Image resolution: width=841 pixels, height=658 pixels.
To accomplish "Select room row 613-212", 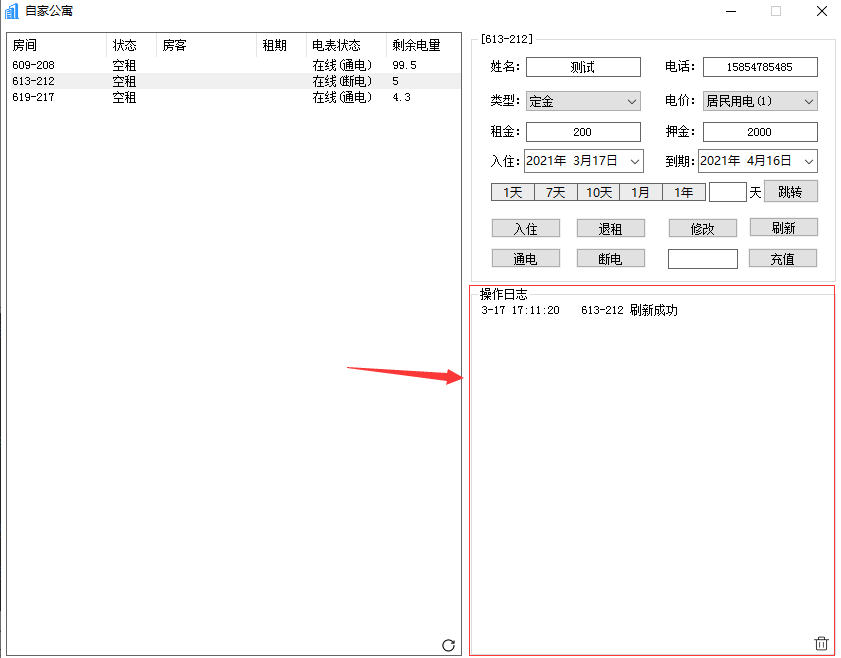I will tap(235, 81).
